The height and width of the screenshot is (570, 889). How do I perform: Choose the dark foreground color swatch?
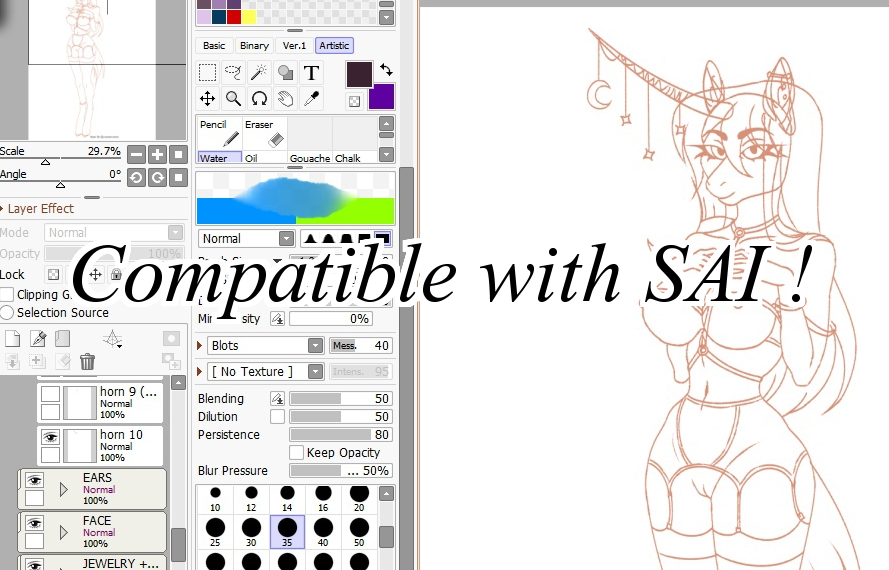(359, 74)
